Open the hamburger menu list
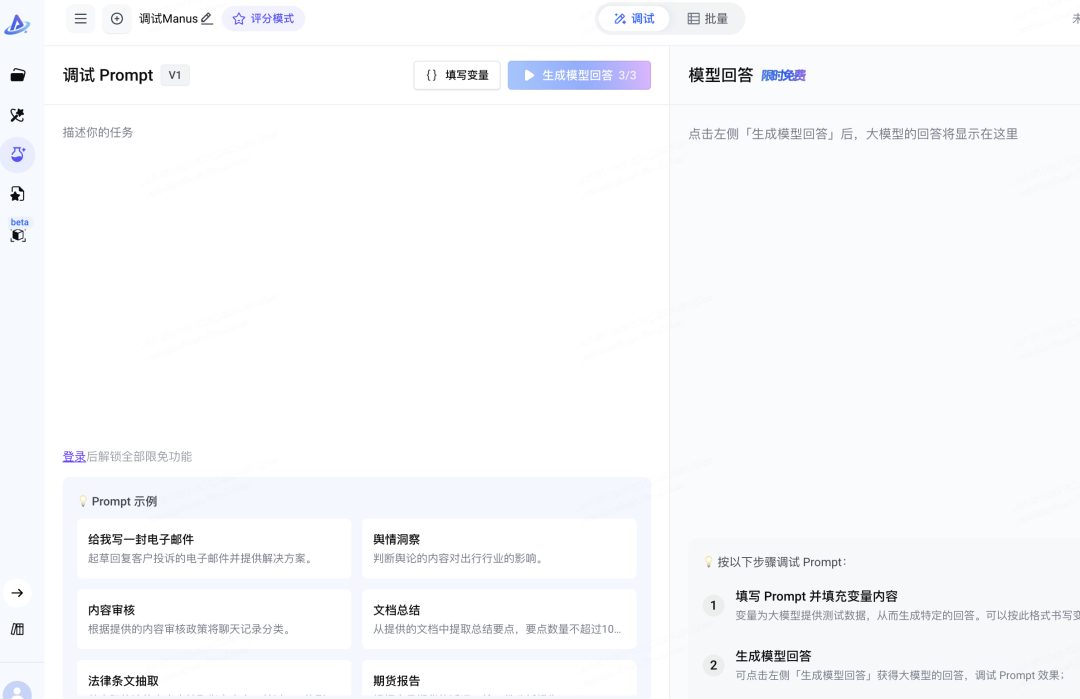The image size is (1080, 699). (x=81, y=19)
